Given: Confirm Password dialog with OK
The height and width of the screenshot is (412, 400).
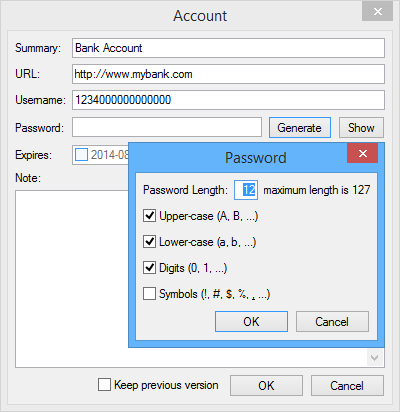Looking at the screenshot, I should click(x=251, y=322).
